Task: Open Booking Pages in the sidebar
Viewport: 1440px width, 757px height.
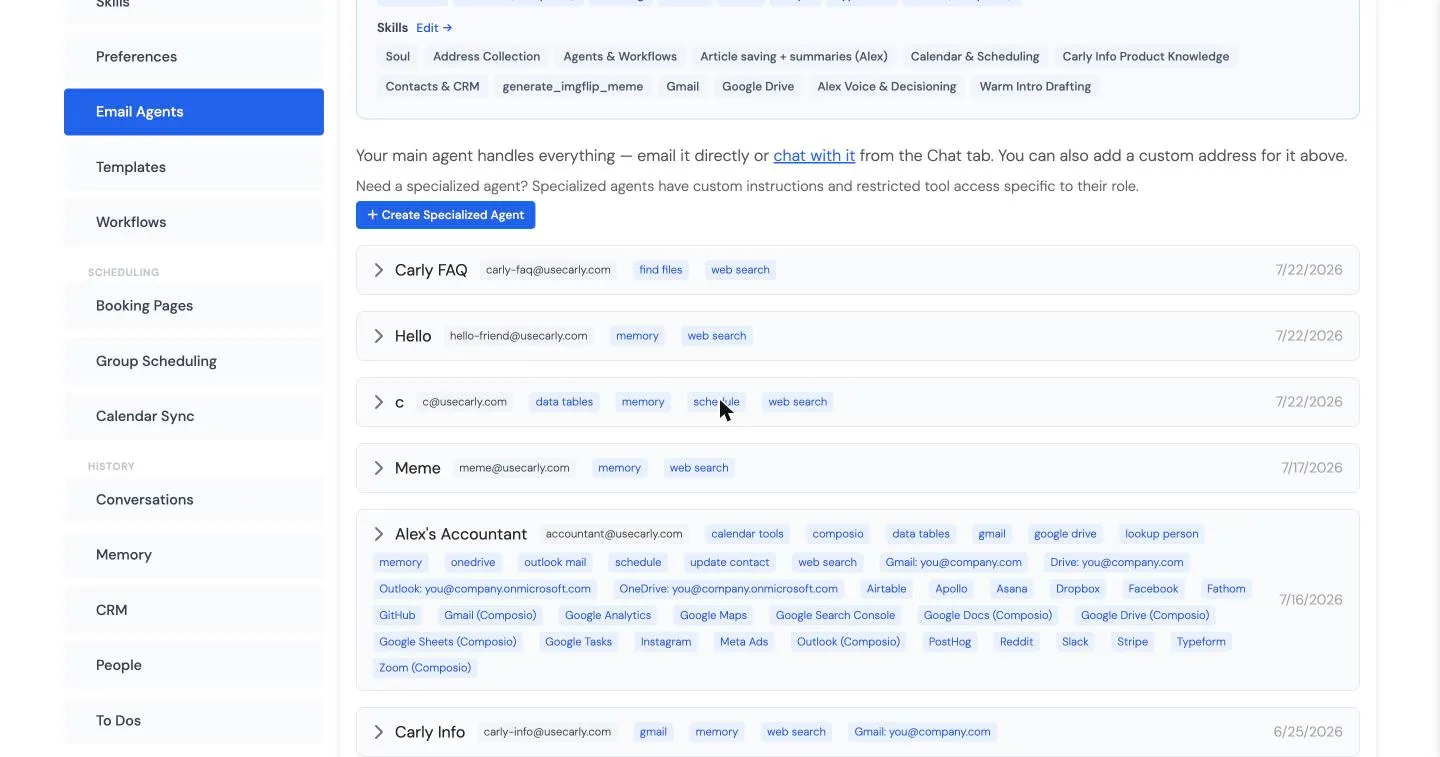Action: 194,306
